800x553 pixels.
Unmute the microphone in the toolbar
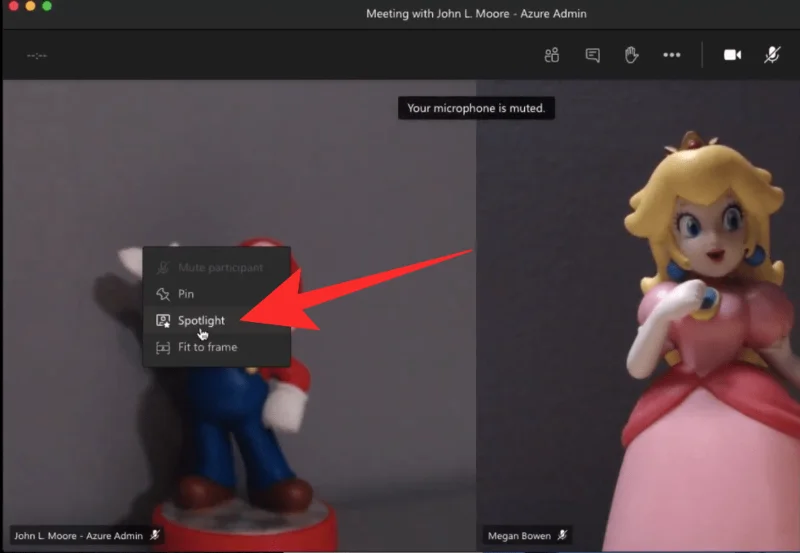[772, 55]
